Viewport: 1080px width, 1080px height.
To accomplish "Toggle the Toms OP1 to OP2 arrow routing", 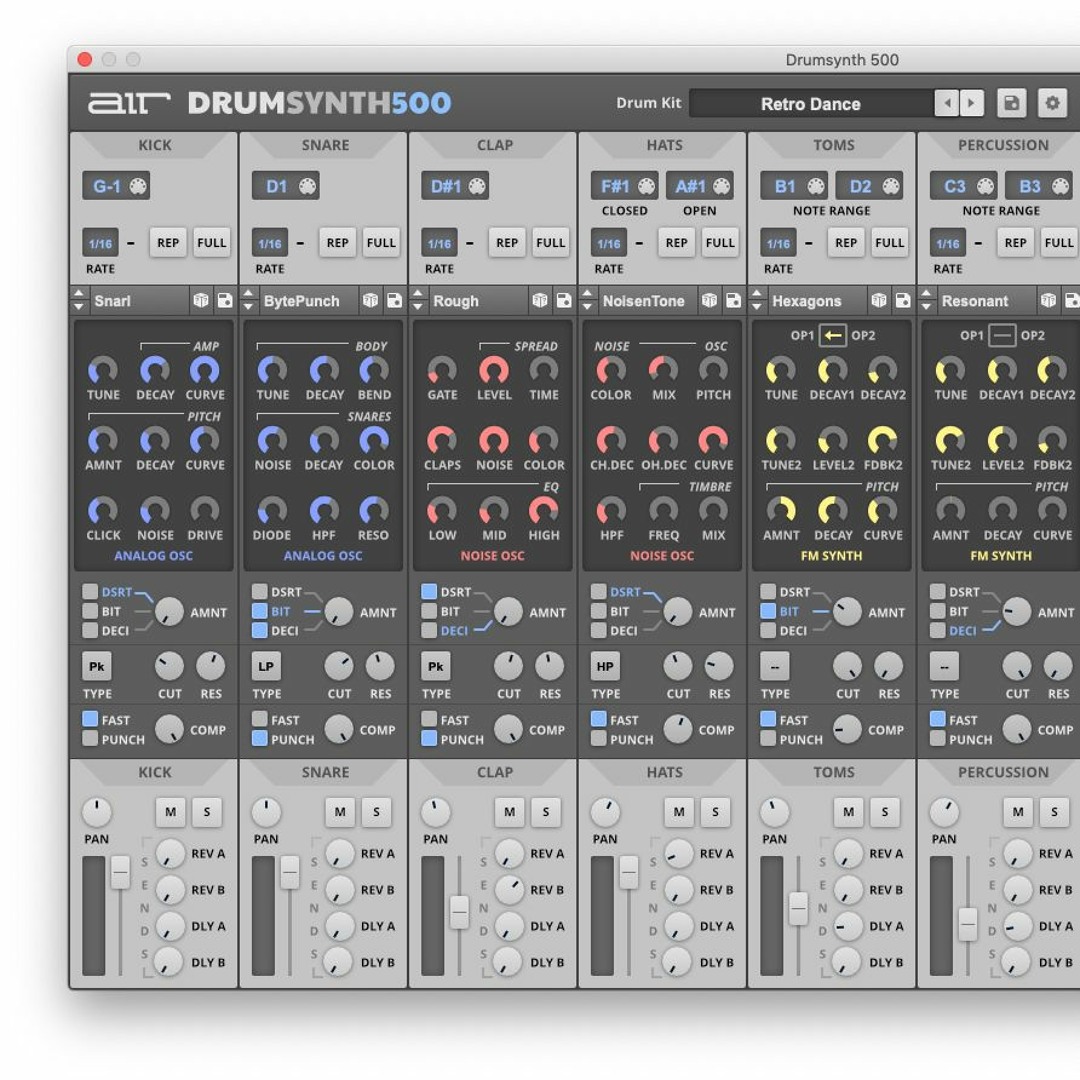I will click(833, 335).
